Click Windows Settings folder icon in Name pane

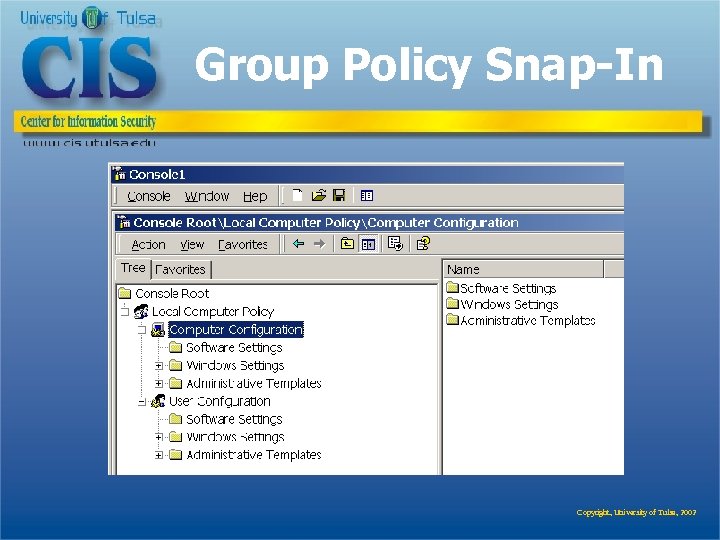point(453,304)
